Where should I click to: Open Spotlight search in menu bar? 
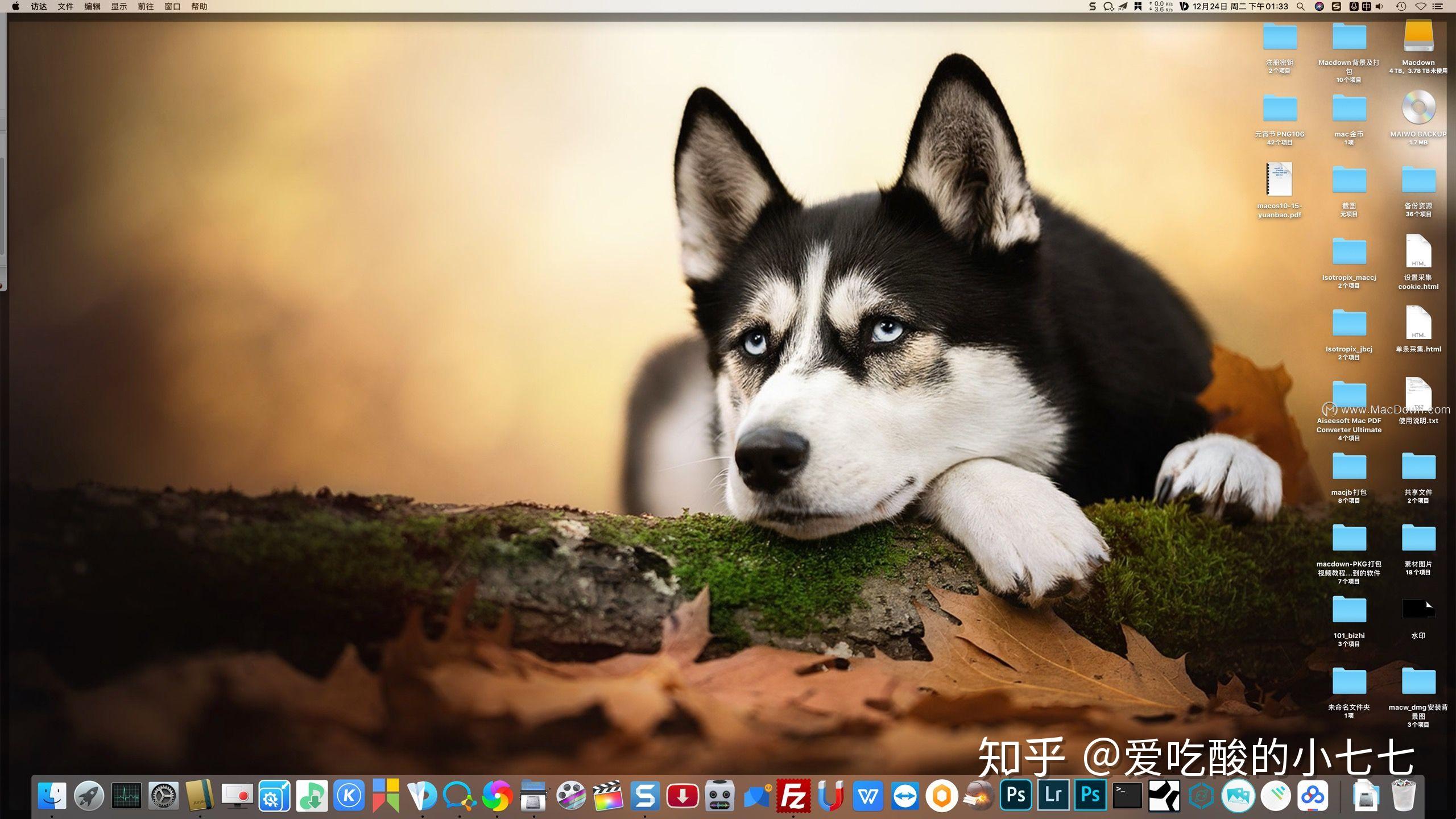[x=1301, y=6]
